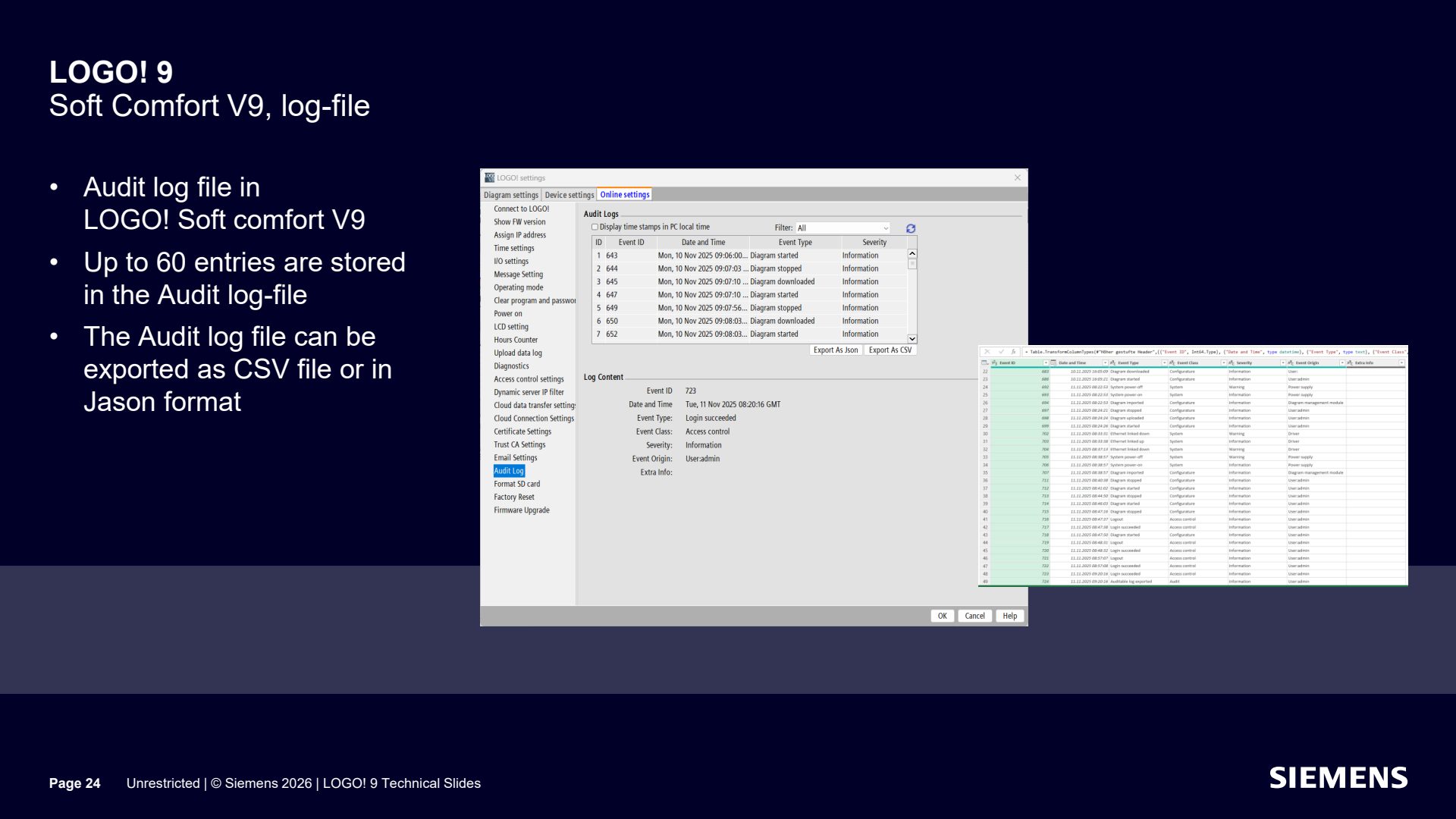Viewport: 1456px width, 819px height.
Task: Select Firmware Upgrade in the sidebar
Action: 522,510
